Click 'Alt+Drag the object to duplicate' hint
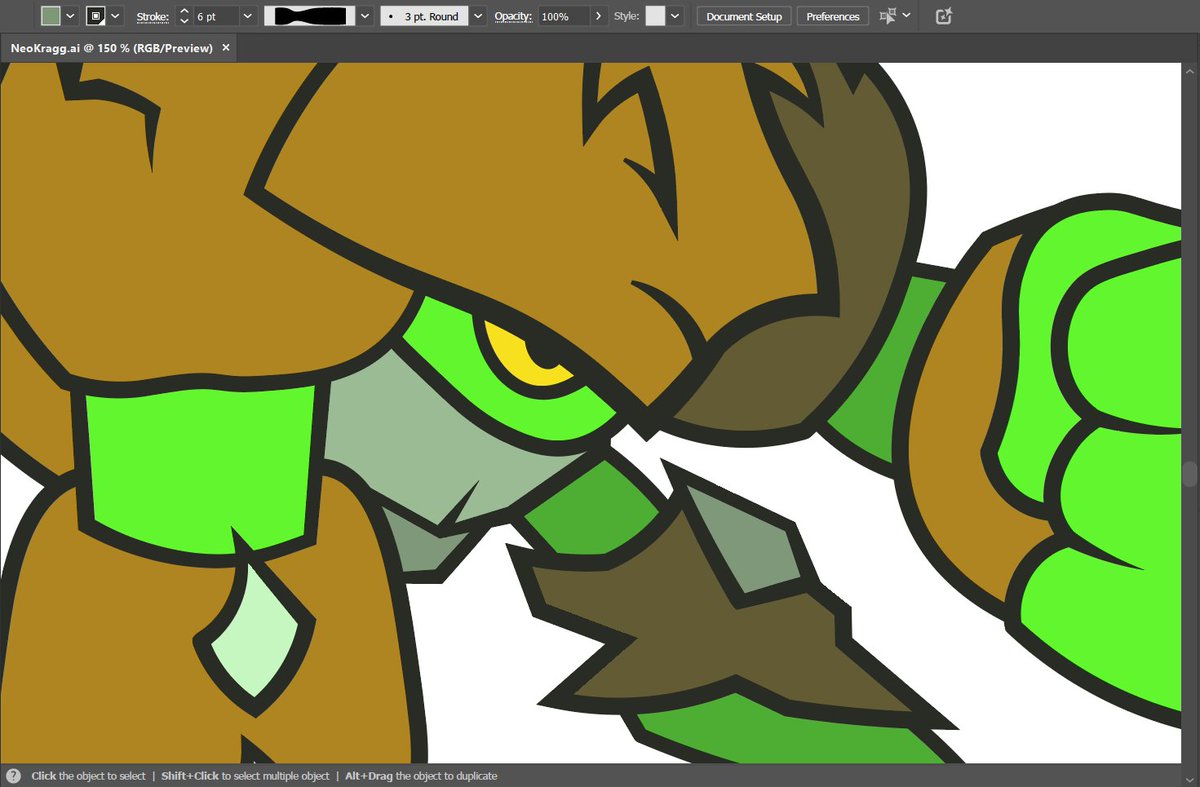 tap(421, 776)
